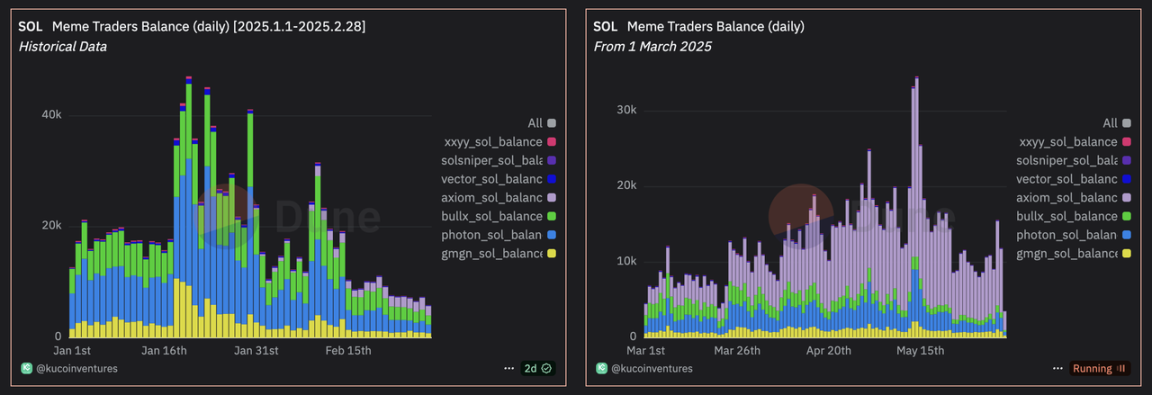Click right chart Meme Traders Balance (daily) title
1152x395 pixels.
point(716,27)
